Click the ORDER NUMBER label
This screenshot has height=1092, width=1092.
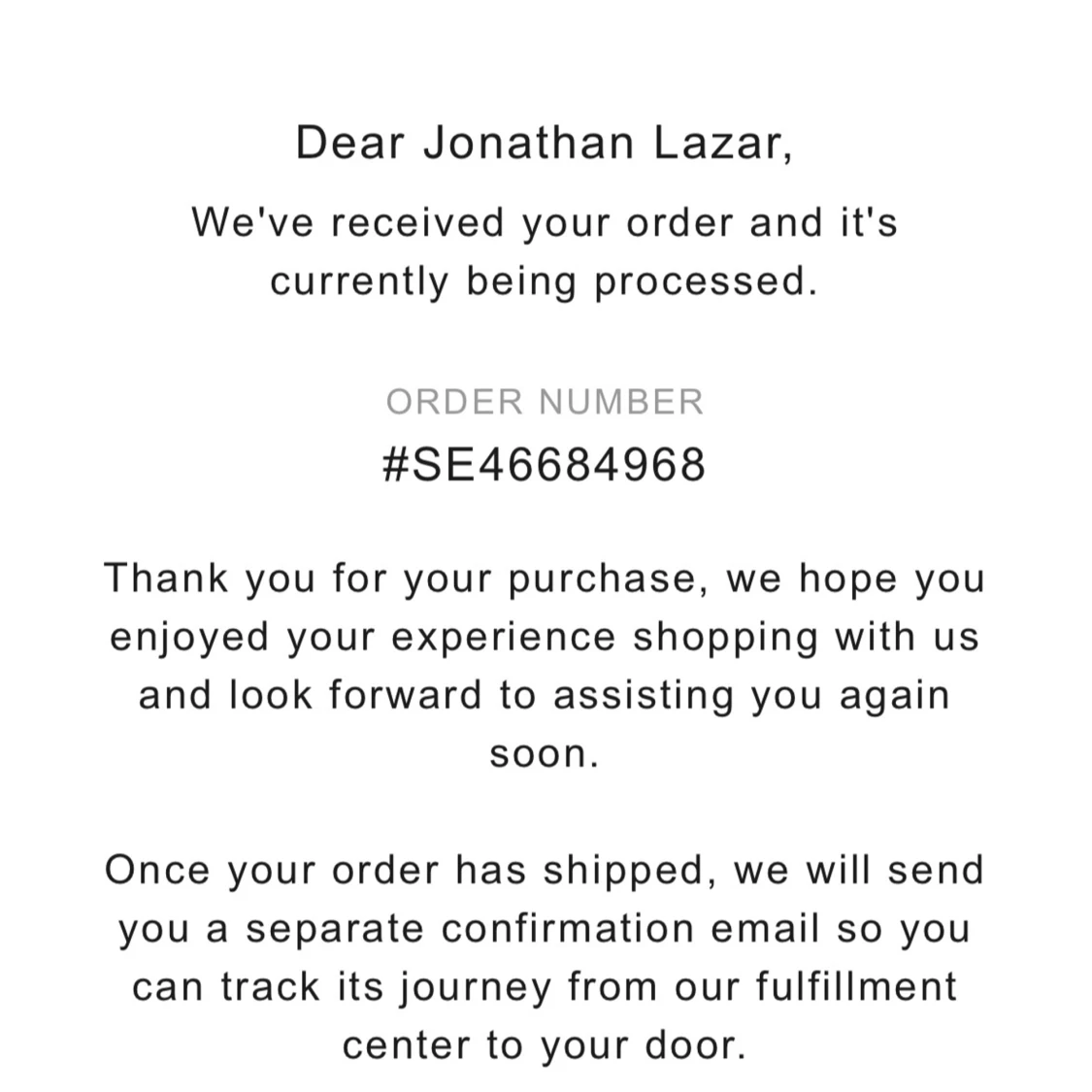545,402
